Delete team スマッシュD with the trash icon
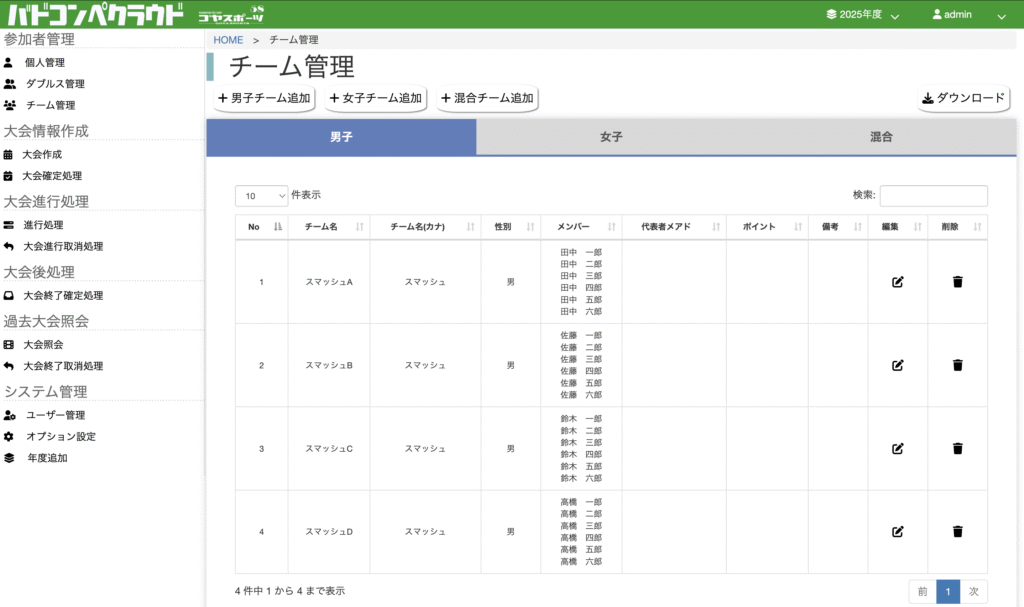This screenshot has width=1024, height=607. (957, 532)
